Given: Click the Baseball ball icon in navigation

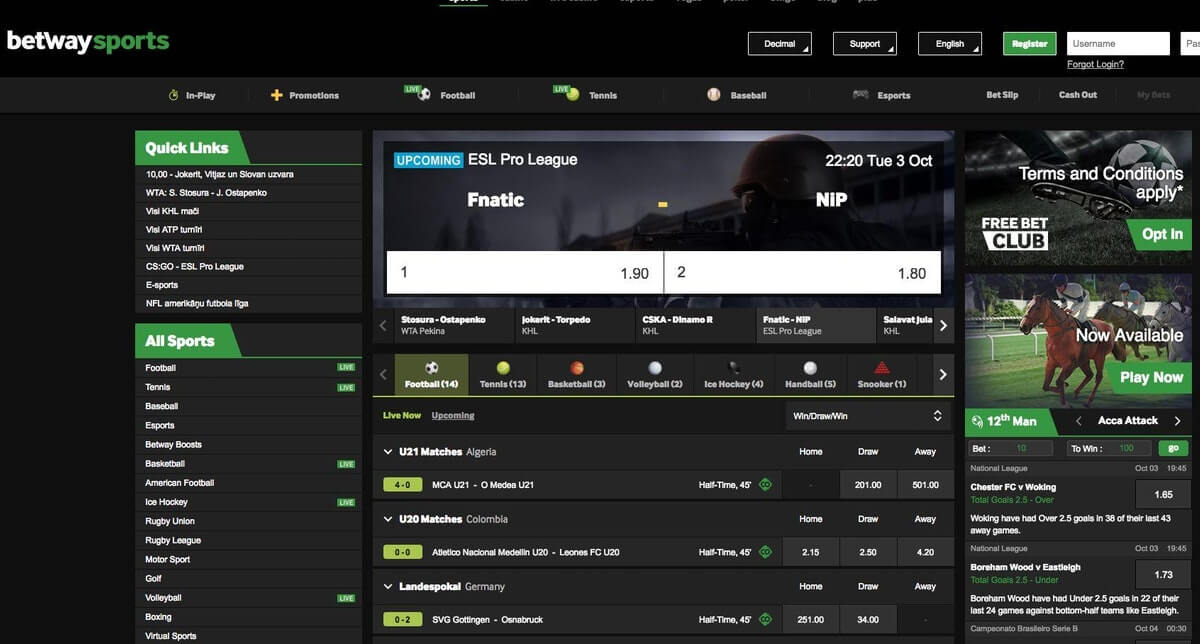Looking at the screenshot, I should pos(713,95).
